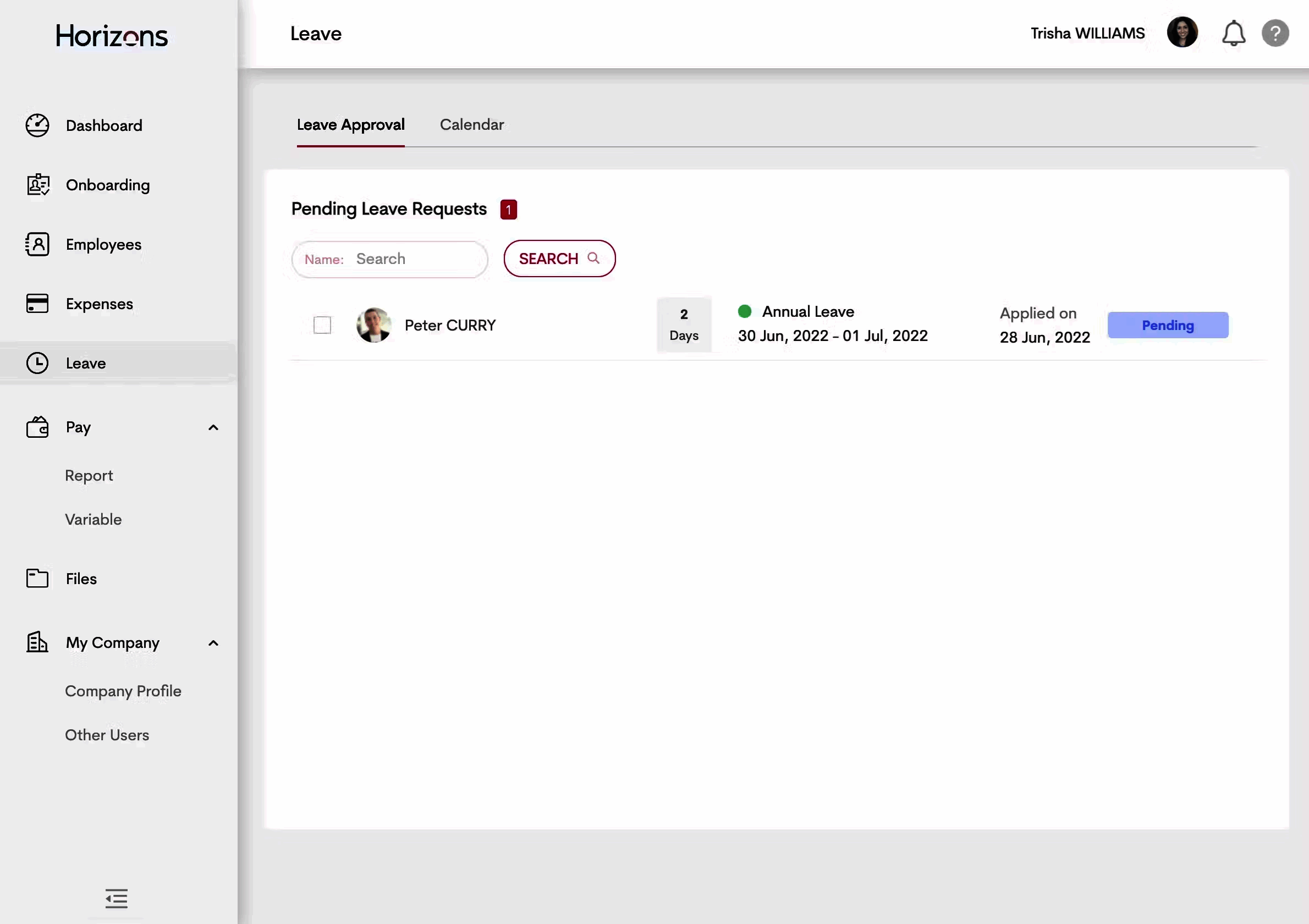The height and width of the screenshot is (924, 1309).
Task: Collapse sidebar using bottom menu icon
Action: (x=116, y=898)
